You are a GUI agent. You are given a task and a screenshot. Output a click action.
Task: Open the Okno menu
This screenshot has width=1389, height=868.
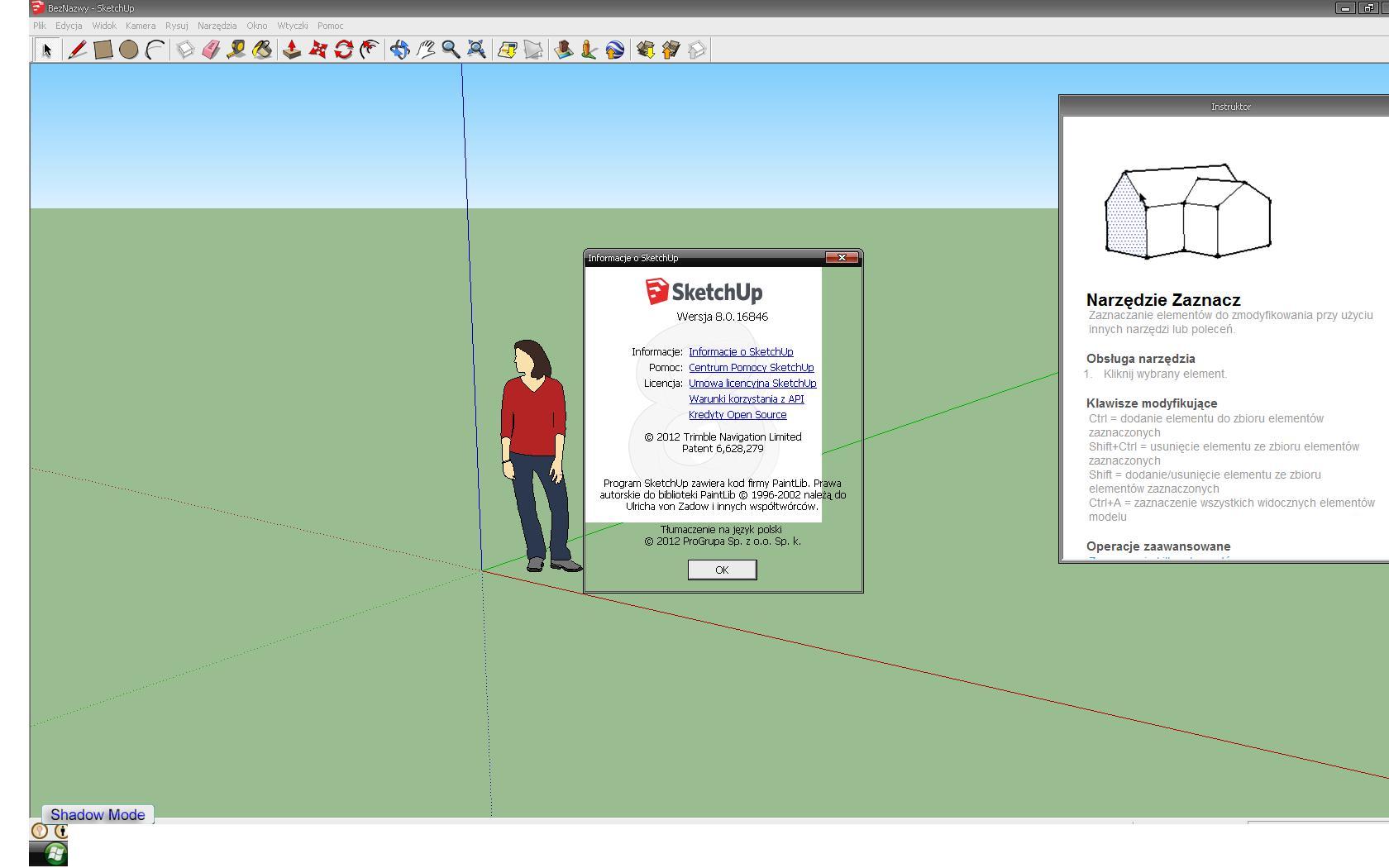[x=257, y=26]
